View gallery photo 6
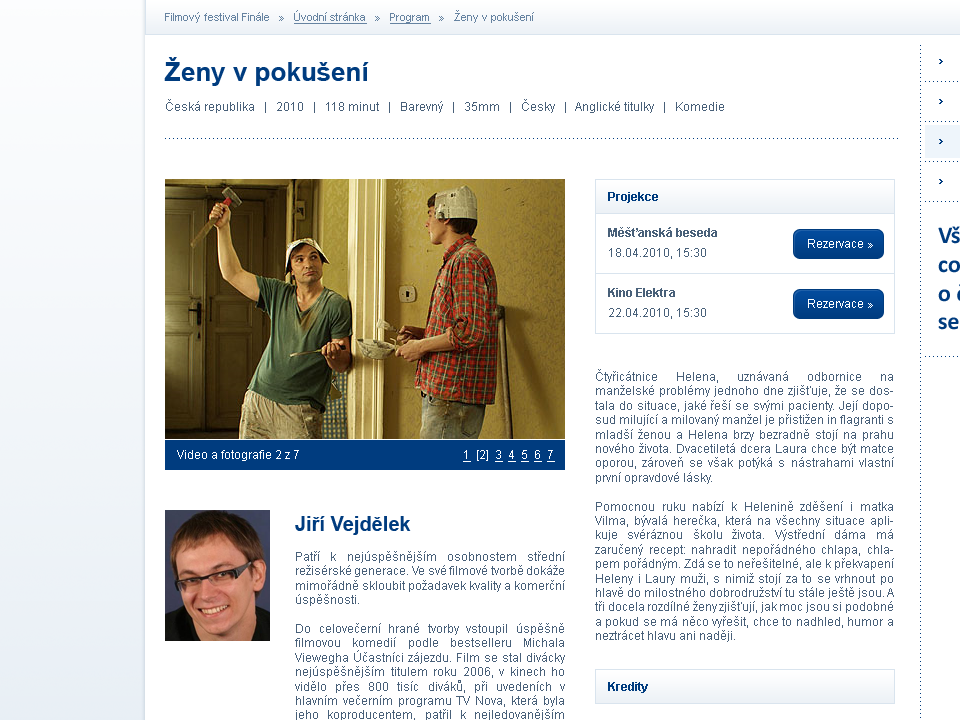This screenshot has height=720, width=960. 538,455
